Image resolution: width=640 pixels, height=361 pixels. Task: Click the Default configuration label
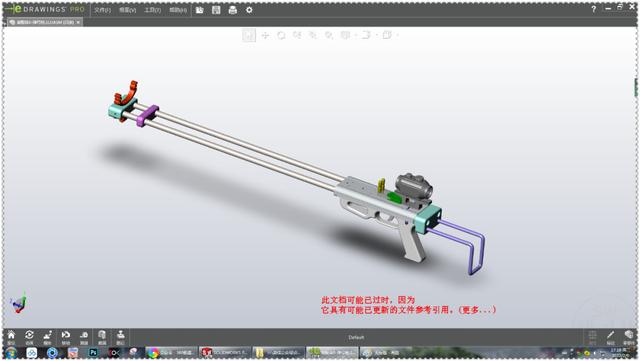(x=356, y=337)
